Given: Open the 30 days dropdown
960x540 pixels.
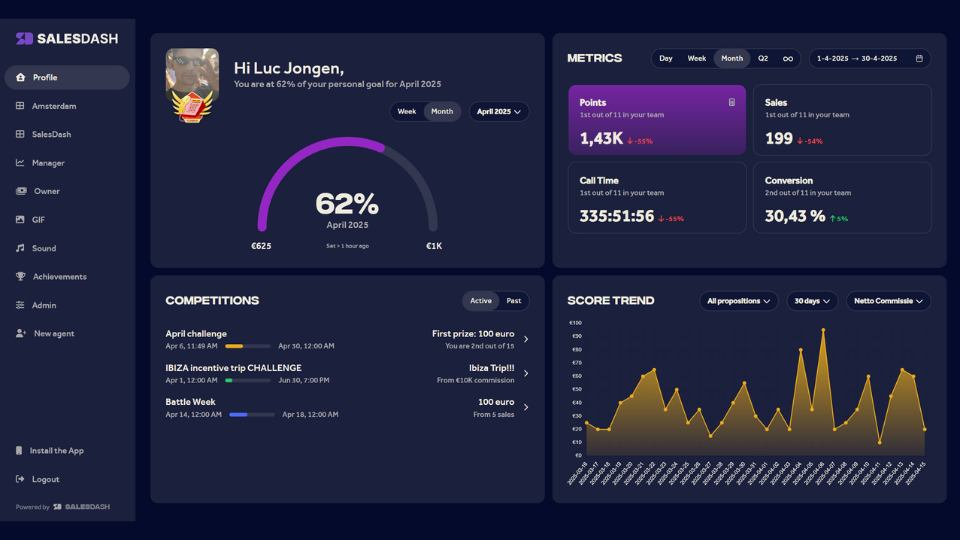Looking at the screenshot, I should [812, 301].
